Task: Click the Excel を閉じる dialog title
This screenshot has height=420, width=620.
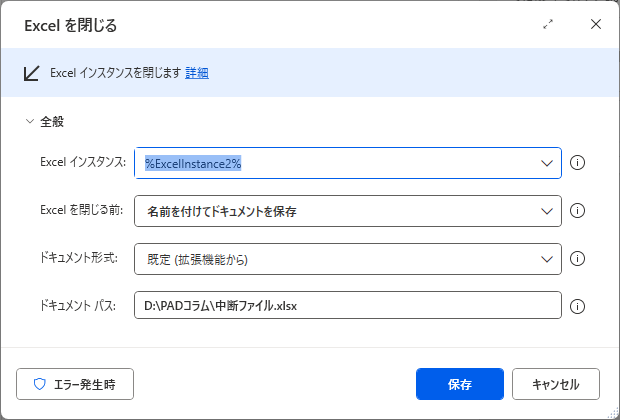Action: (70, 26)
